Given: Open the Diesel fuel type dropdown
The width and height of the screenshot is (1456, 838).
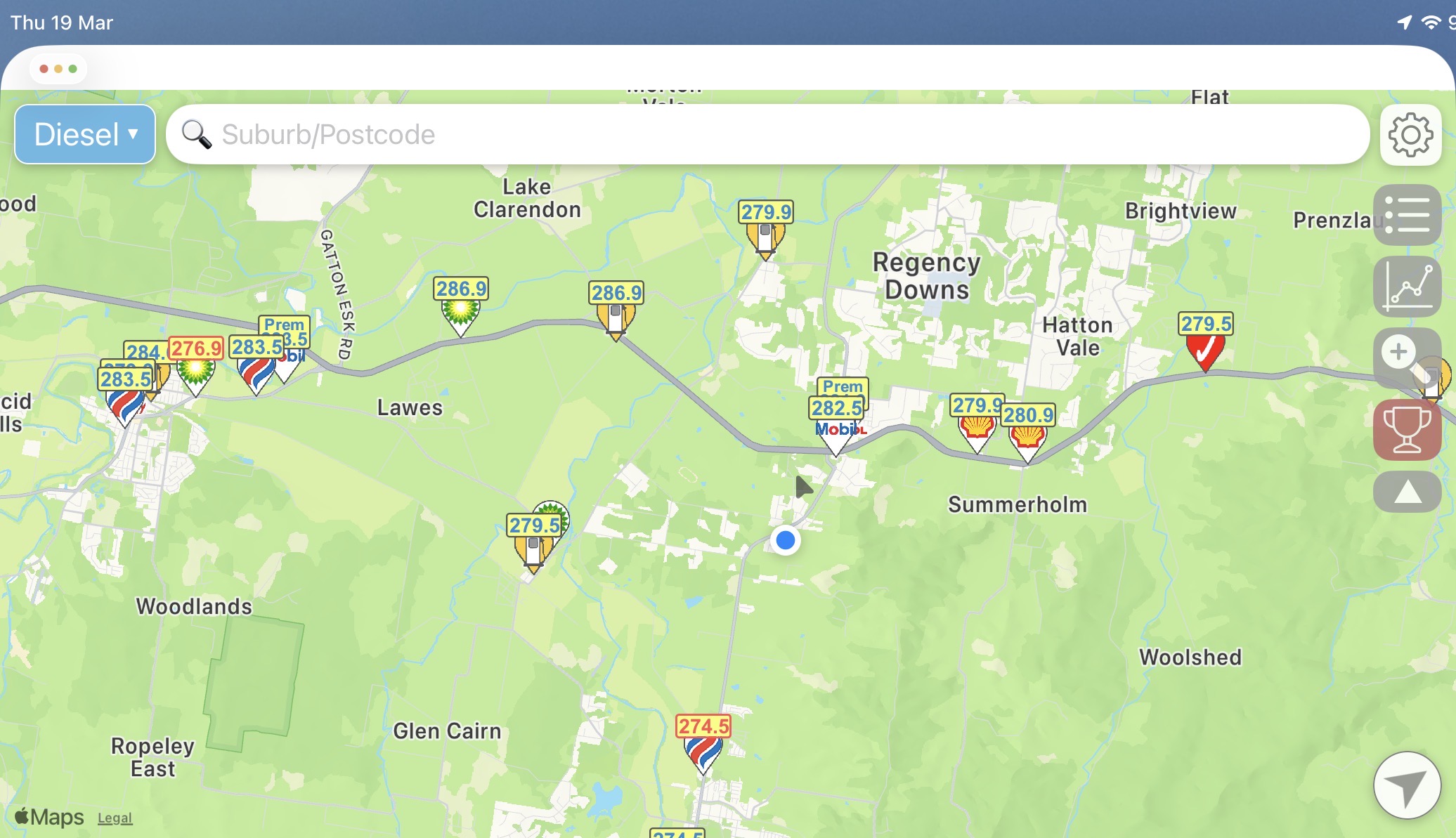Looking at the screenshot, I should [x=85, y=134].
